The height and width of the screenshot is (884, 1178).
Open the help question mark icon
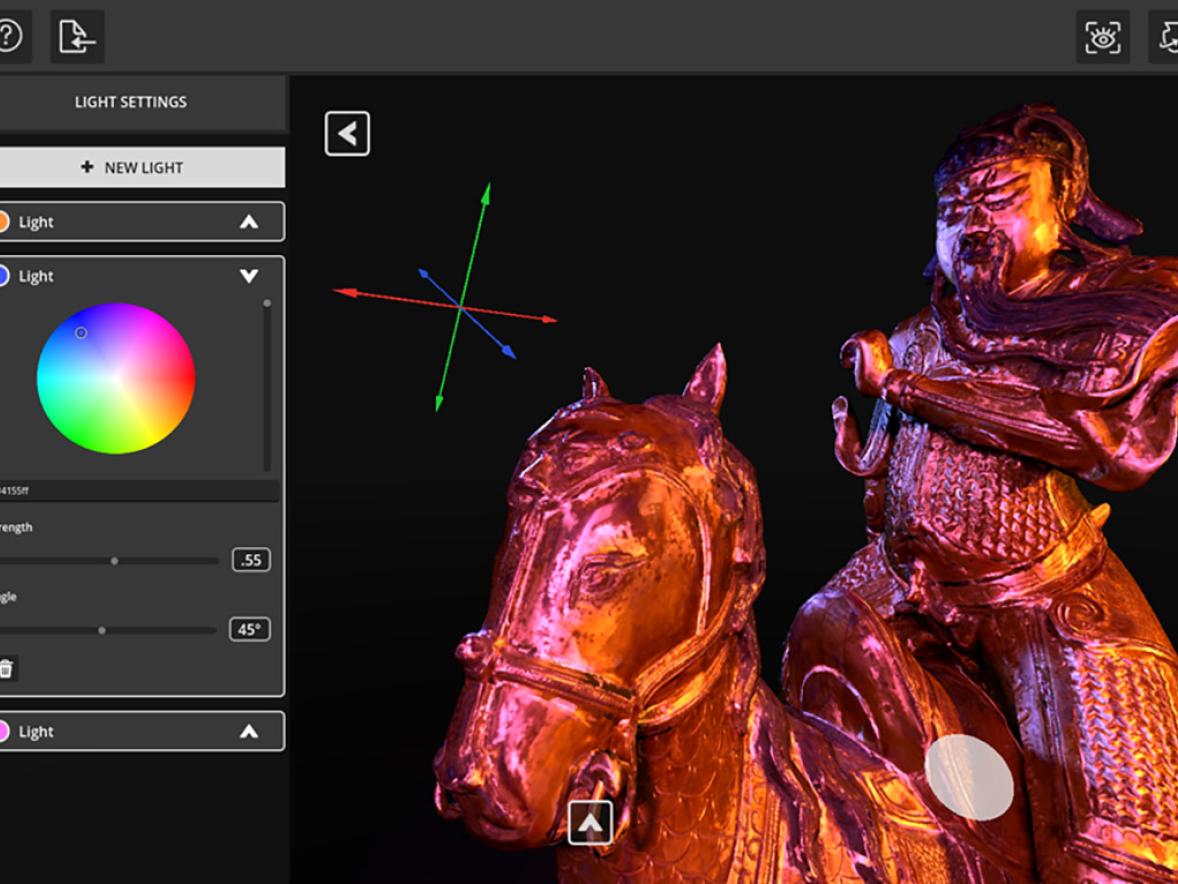[9, 36]
